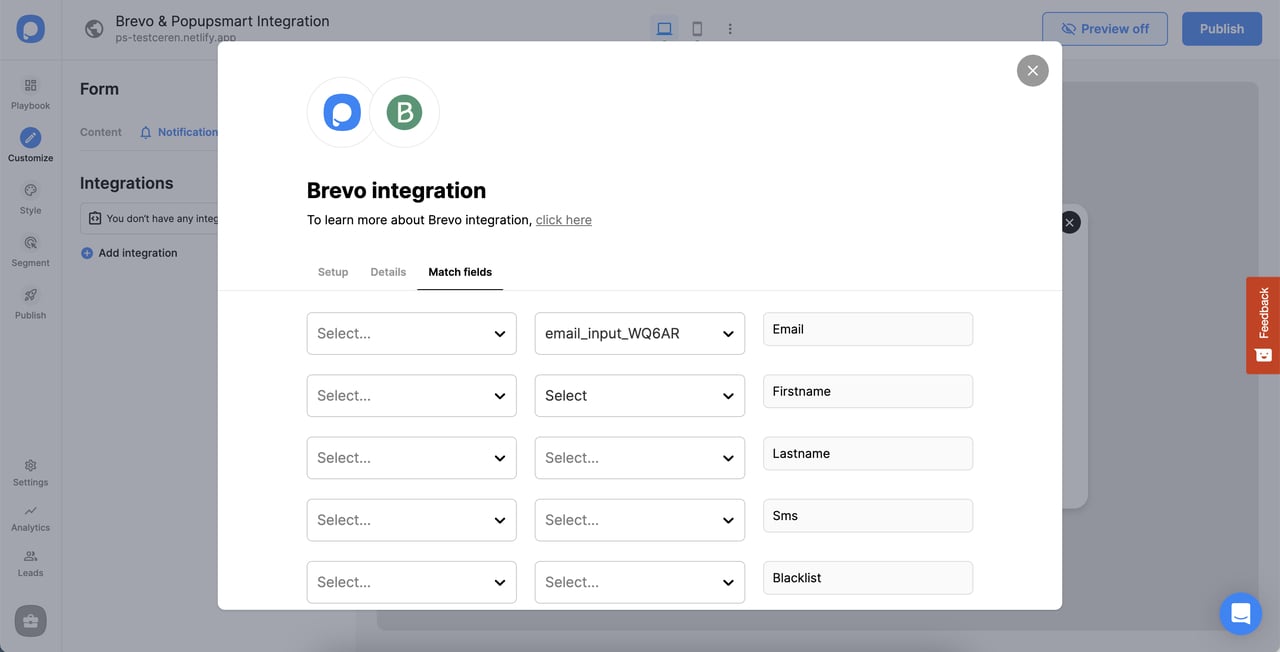
Task: Close the popup preview behind the dialog
Action: [1069, 222]
